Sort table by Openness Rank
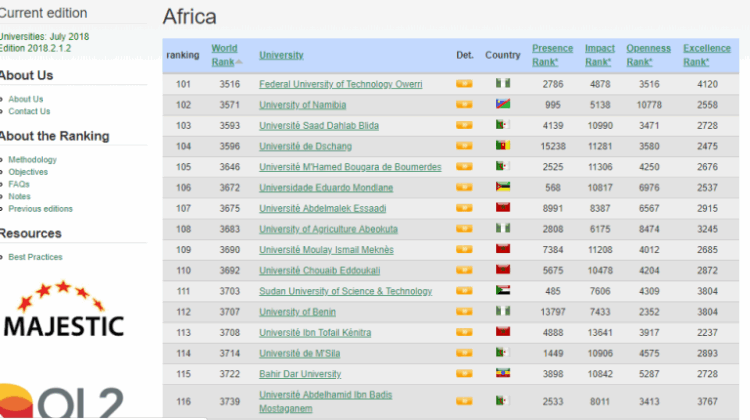This screenshot has width=750, height=420. point(649,55)
